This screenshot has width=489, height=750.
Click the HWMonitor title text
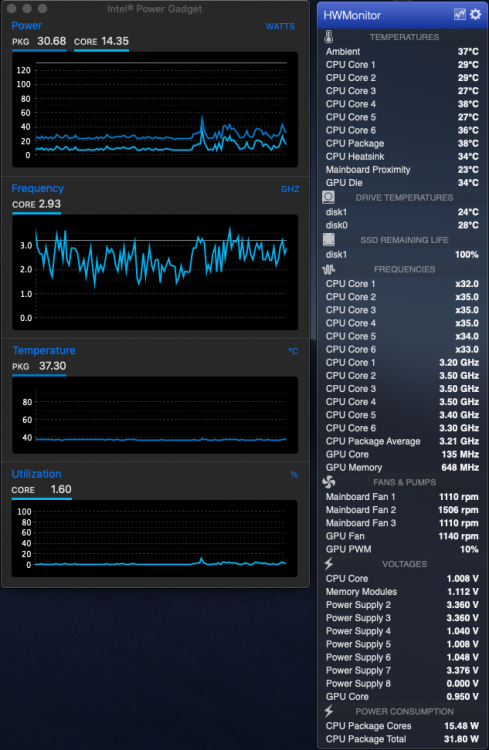[x=352, y=15]
